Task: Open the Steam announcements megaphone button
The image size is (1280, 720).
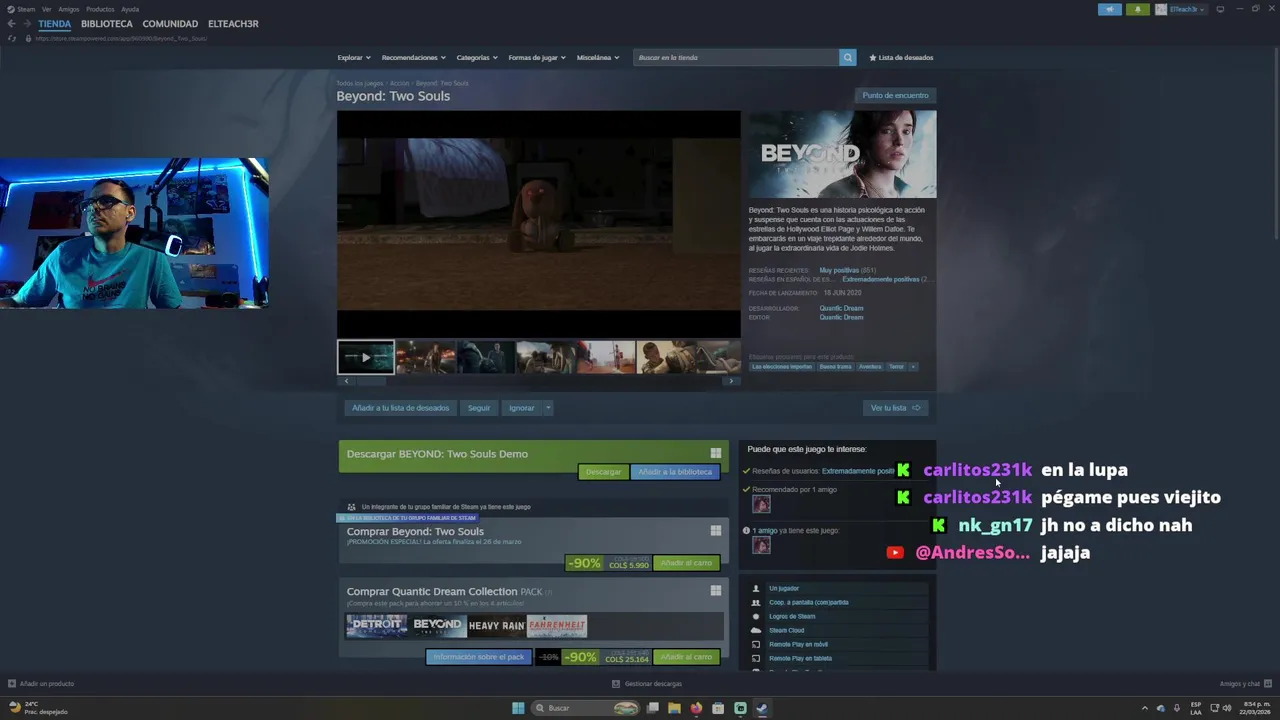Action: coord(1110,9)
